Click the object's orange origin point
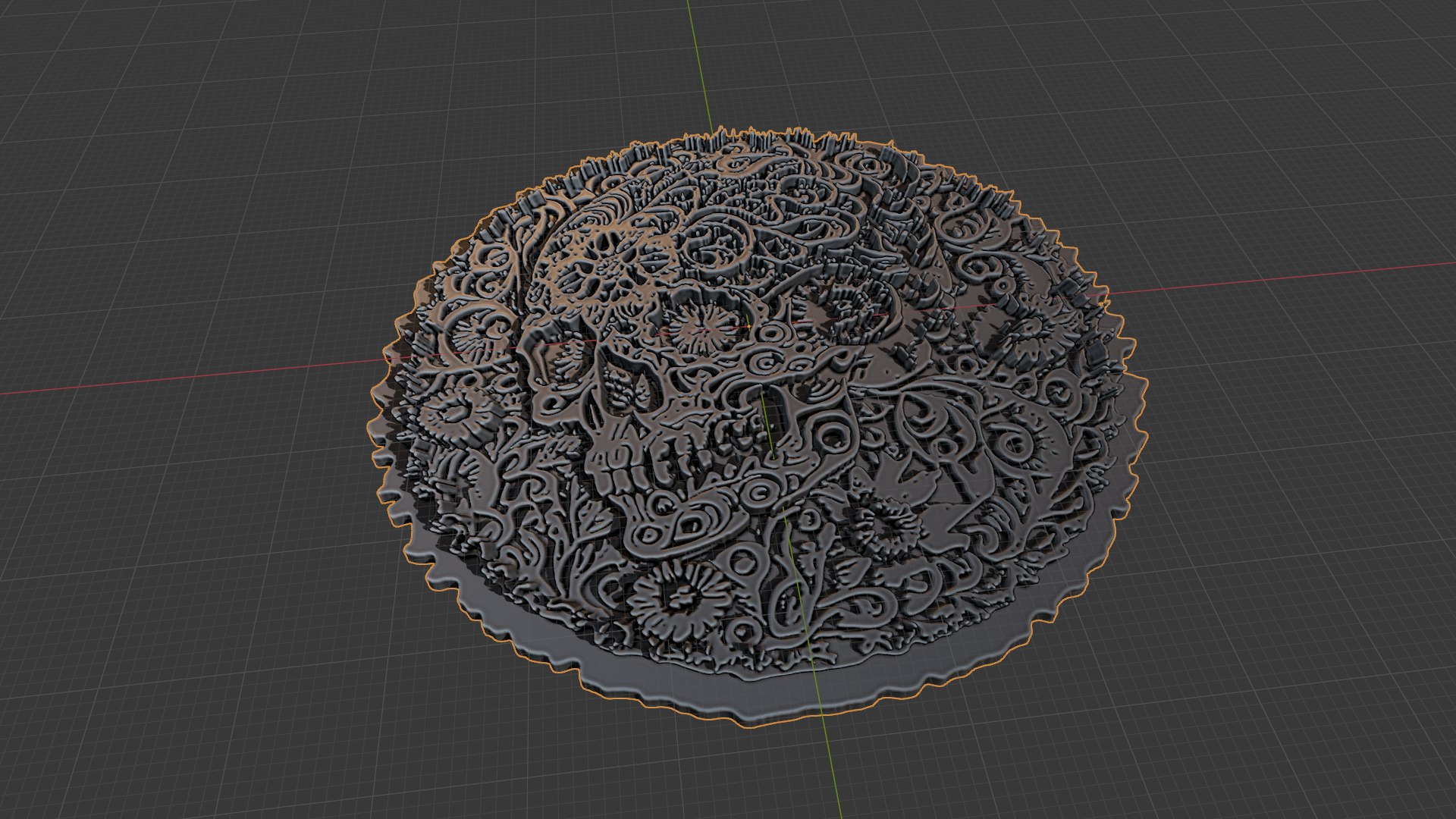The image size is (1456, 819). coord(749,326)
